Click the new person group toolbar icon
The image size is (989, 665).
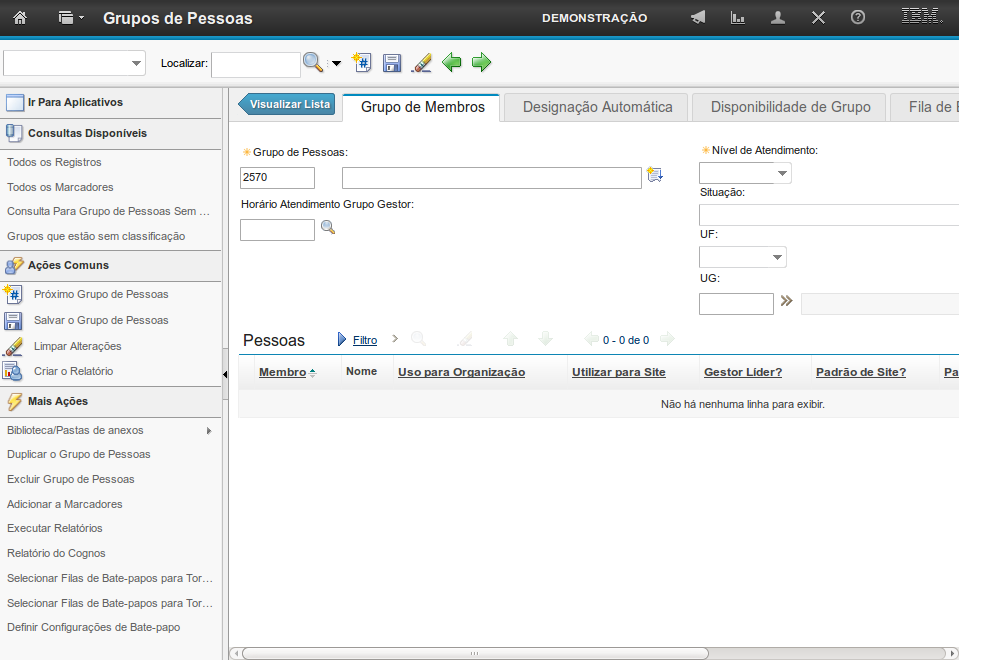click(x=363, y=63)
